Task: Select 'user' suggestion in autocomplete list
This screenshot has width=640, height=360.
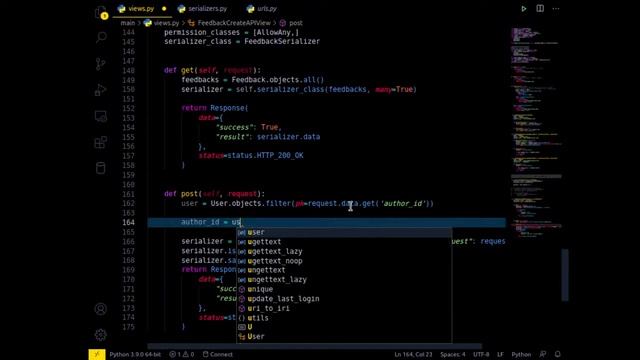Action: pyautogui.click(x=344, y=232)
